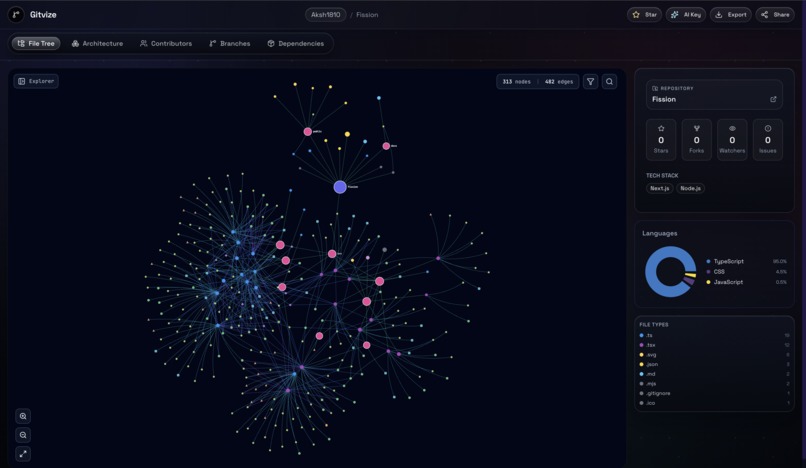This screenshot has width=806, height=468.
Task: Zoom out on the graph canvas
Action: click(x=23, y=435)
